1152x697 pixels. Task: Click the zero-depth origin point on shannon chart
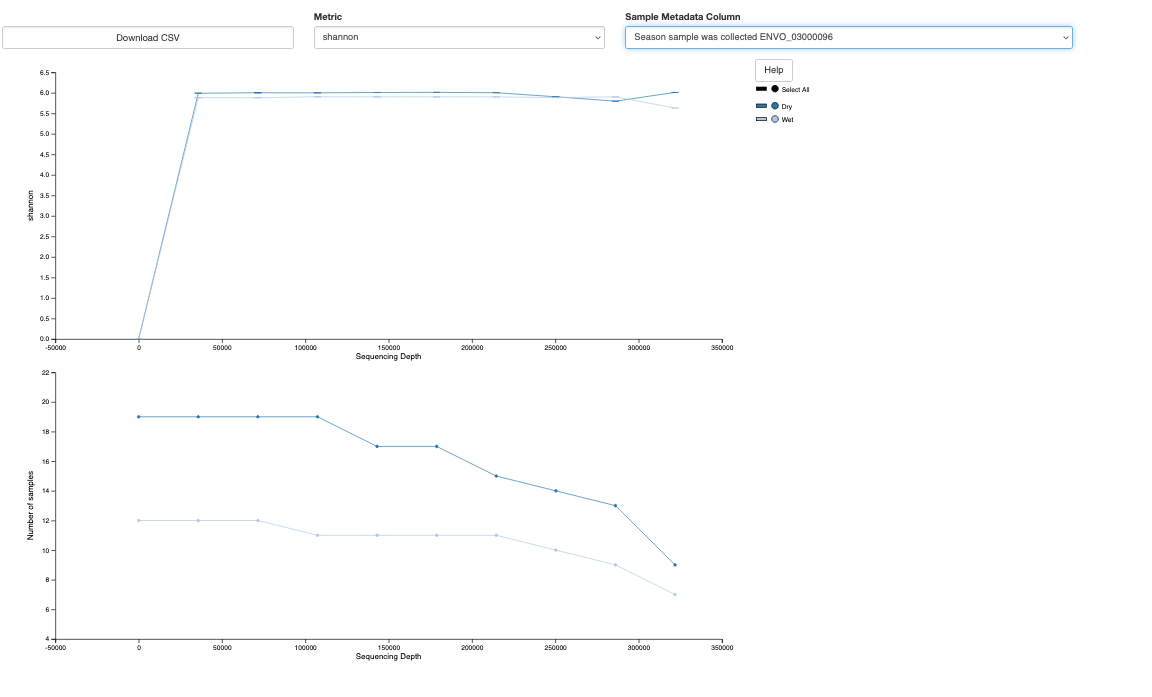139,339
